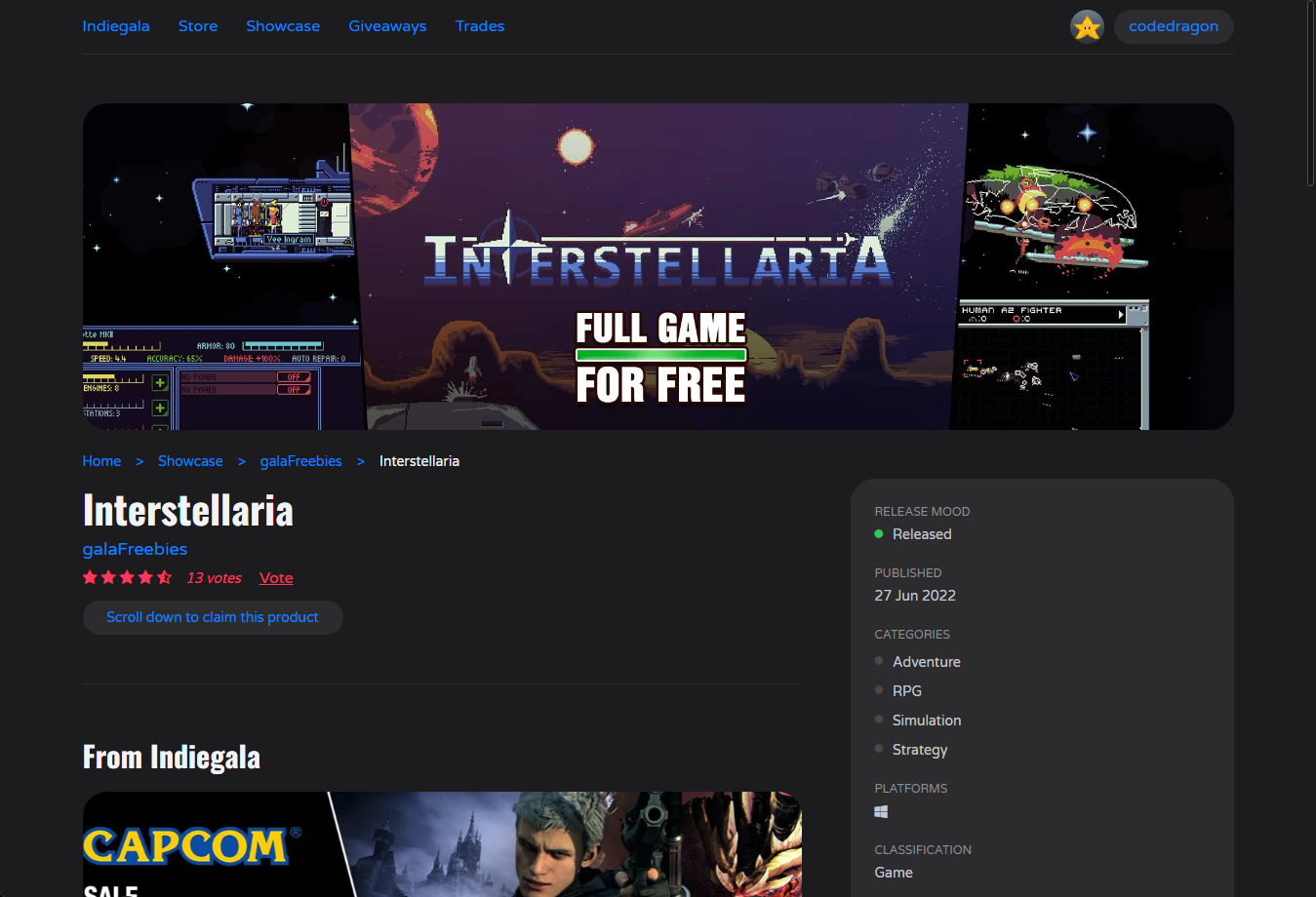Open the Store navigation link
Viewport: 1316px width, 897px height.
pyautogui.click(x=198, y=26)
